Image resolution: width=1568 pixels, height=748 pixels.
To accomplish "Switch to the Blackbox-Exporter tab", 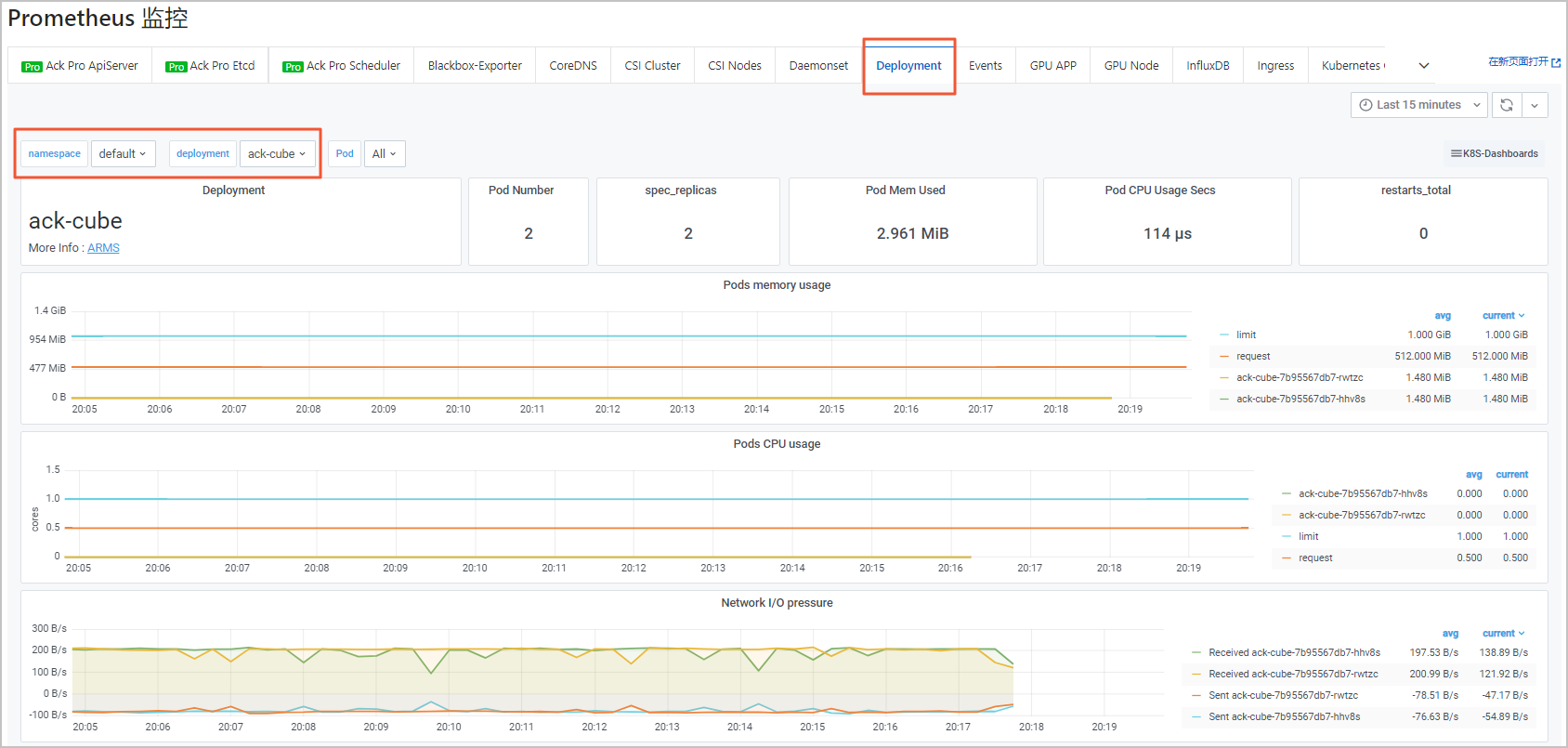I will pyautogui.click(x=475, y=66).
